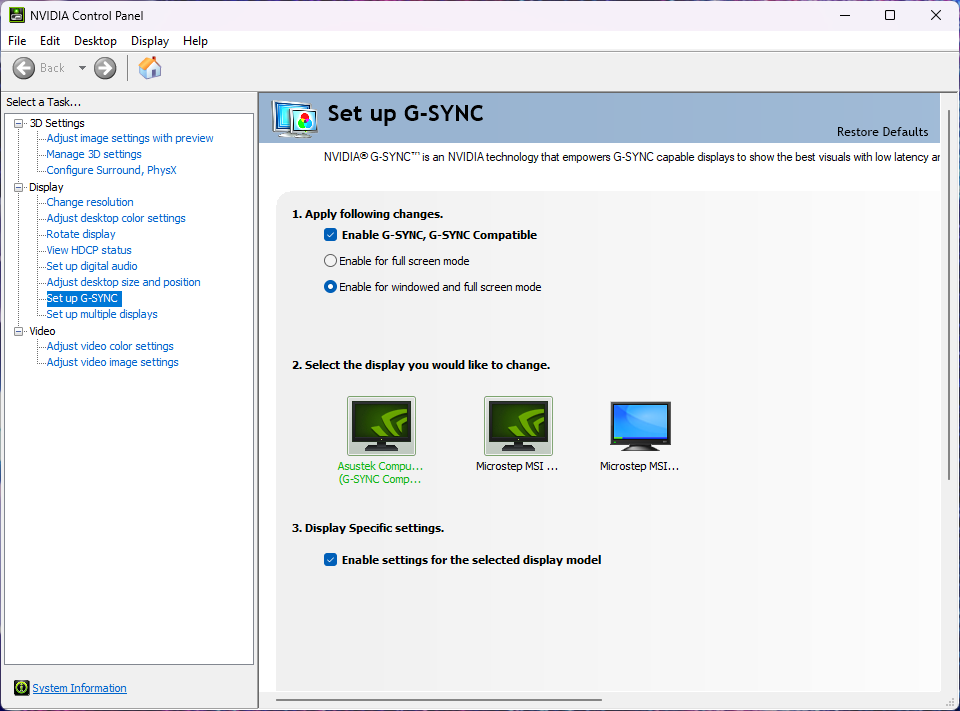The width and height of the screenshot is (960, 711).
Task: Toggle Enable settings for selected display model
Action: pos(331,560)
